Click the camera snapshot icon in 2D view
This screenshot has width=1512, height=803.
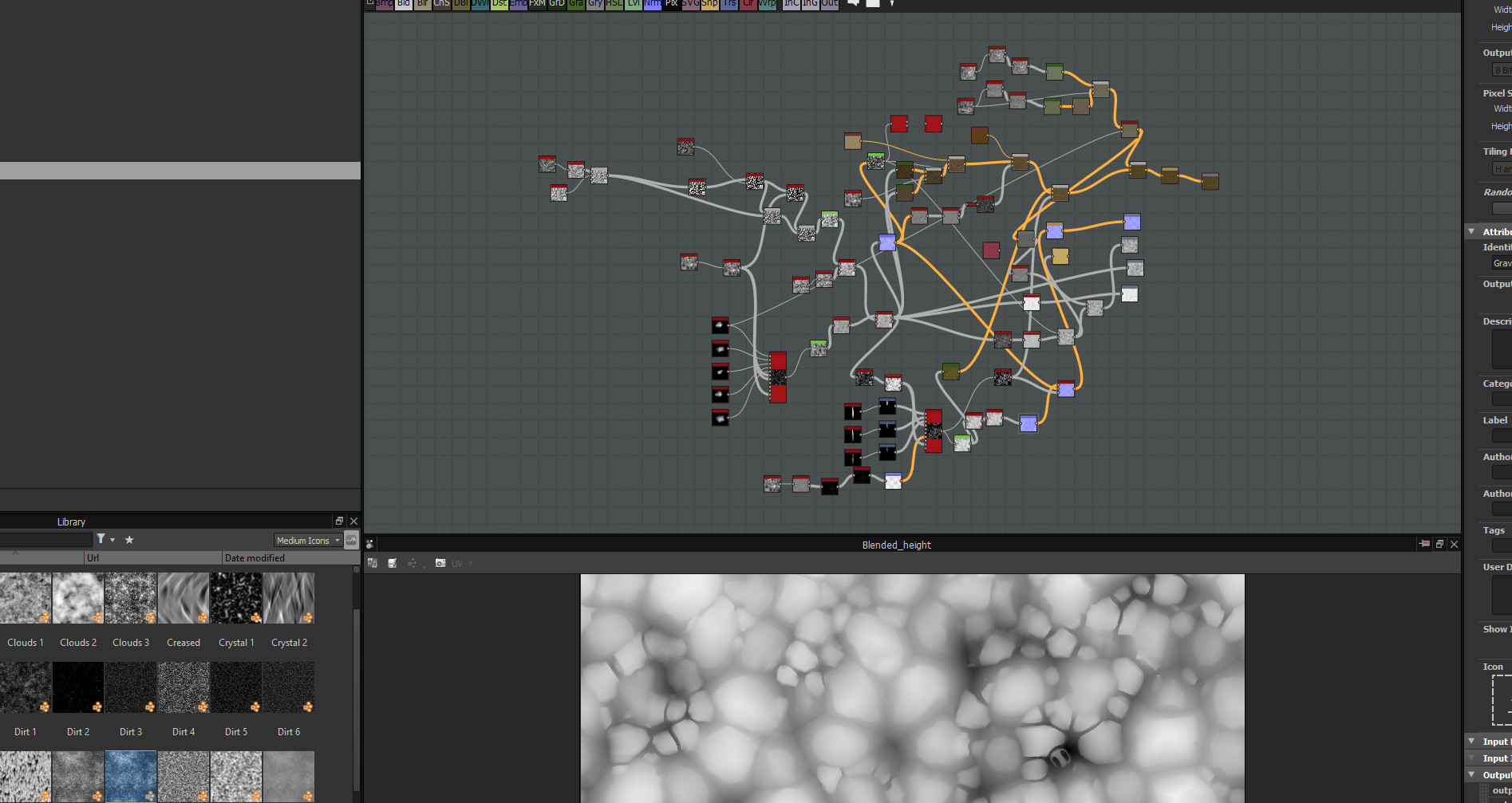[440, 564]
